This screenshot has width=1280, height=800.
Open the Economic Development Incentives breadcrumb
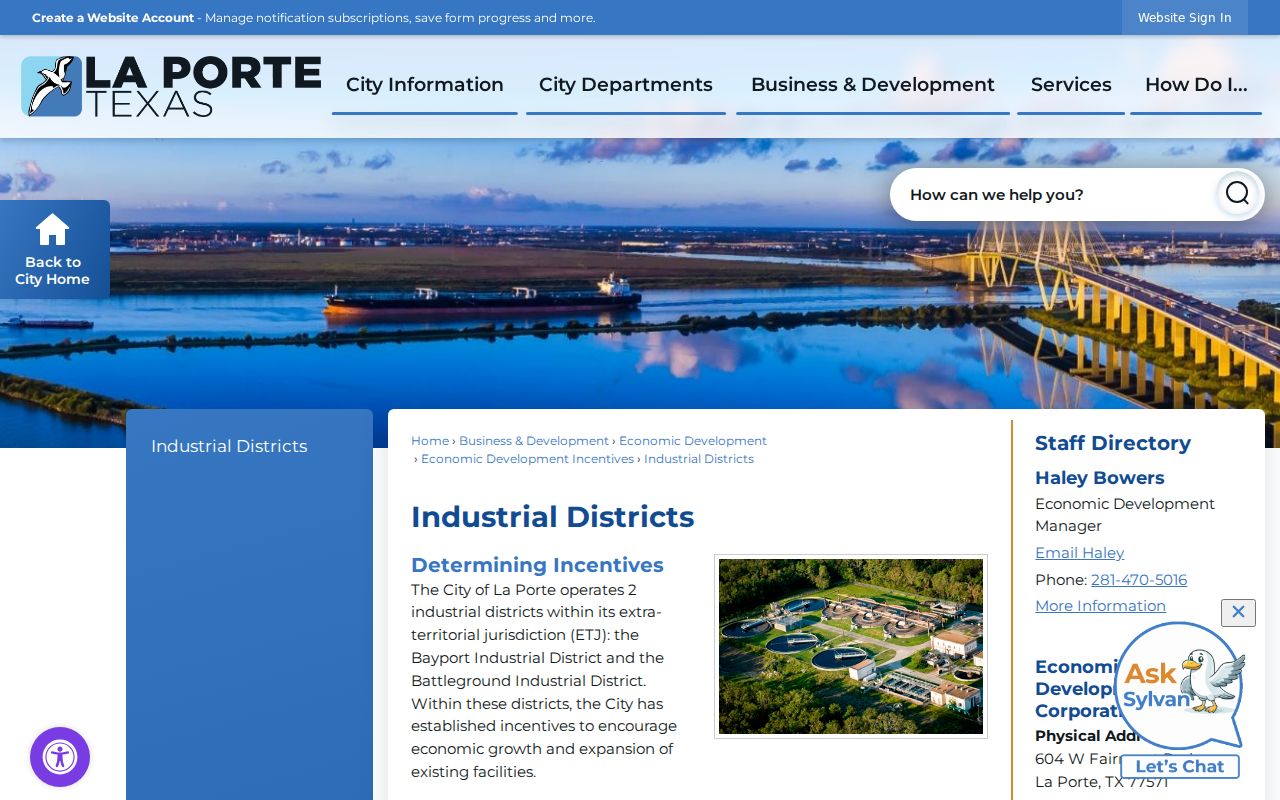point(527,459)
